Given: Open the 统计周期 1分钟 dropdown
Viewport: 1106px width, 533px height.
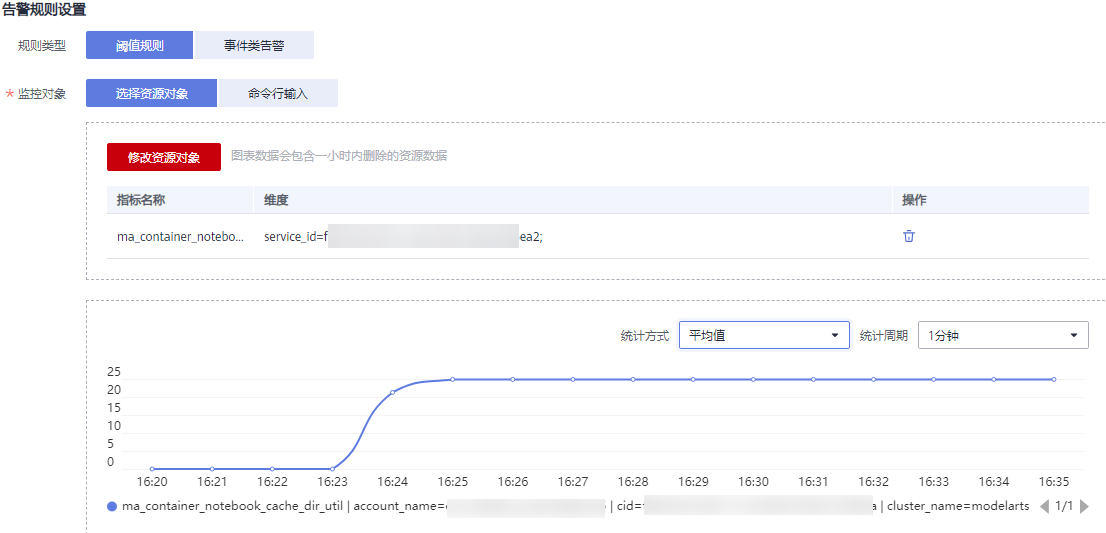Looking at the screenshot, I should click(1003, 336).
